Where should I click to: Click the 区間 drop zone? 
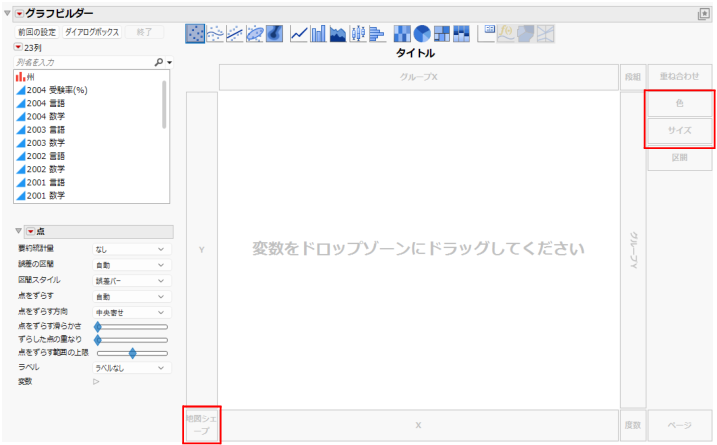(680, 158)
